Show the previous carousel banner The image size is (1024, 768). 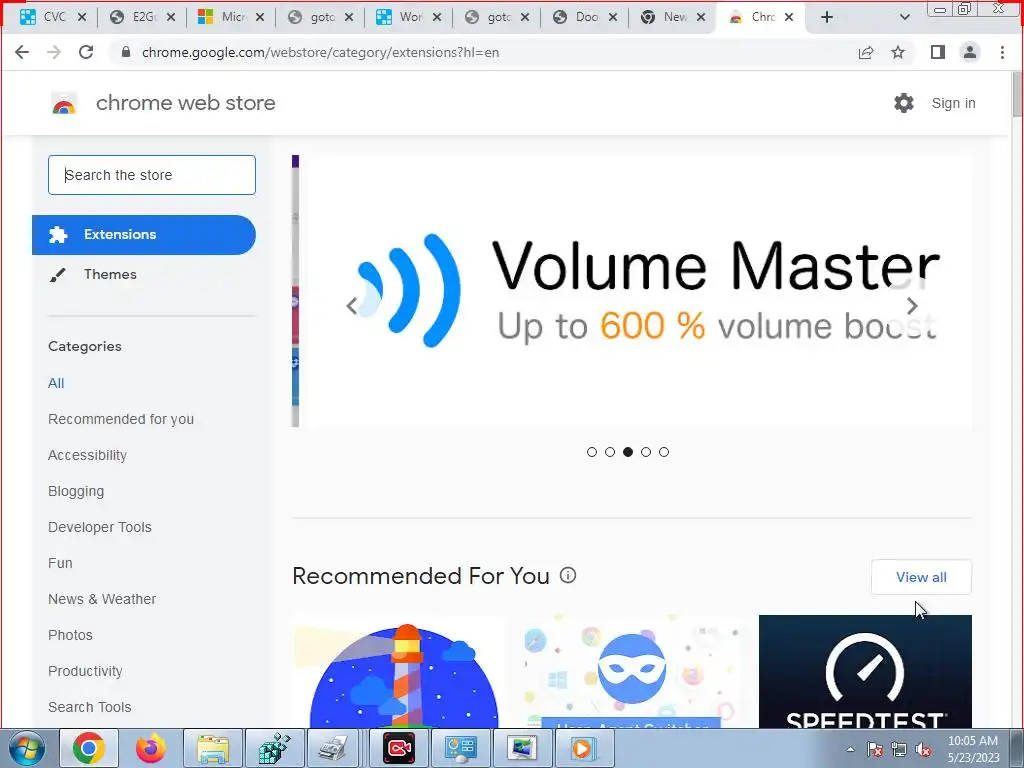click(x=352, y=306)
